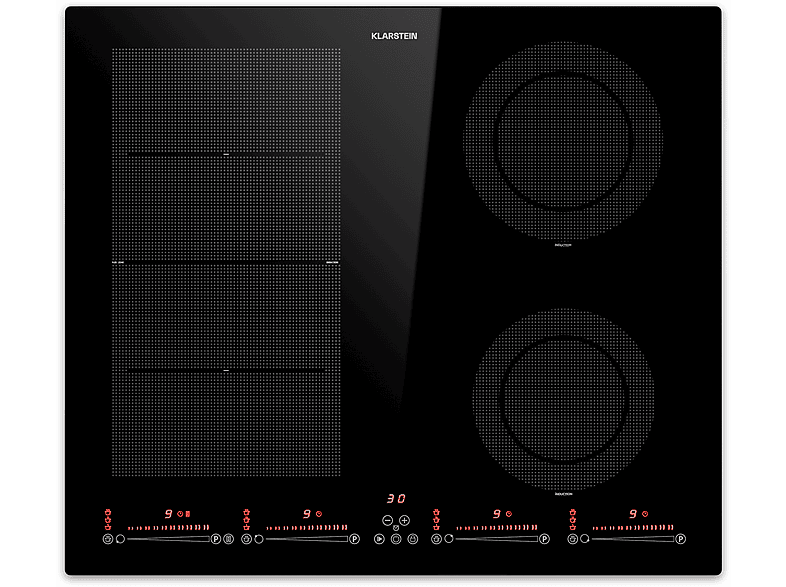Screen dimensions: 786x587
Task: Tap the P boost key of second-left zone
Action: click(x=354, y=539)
